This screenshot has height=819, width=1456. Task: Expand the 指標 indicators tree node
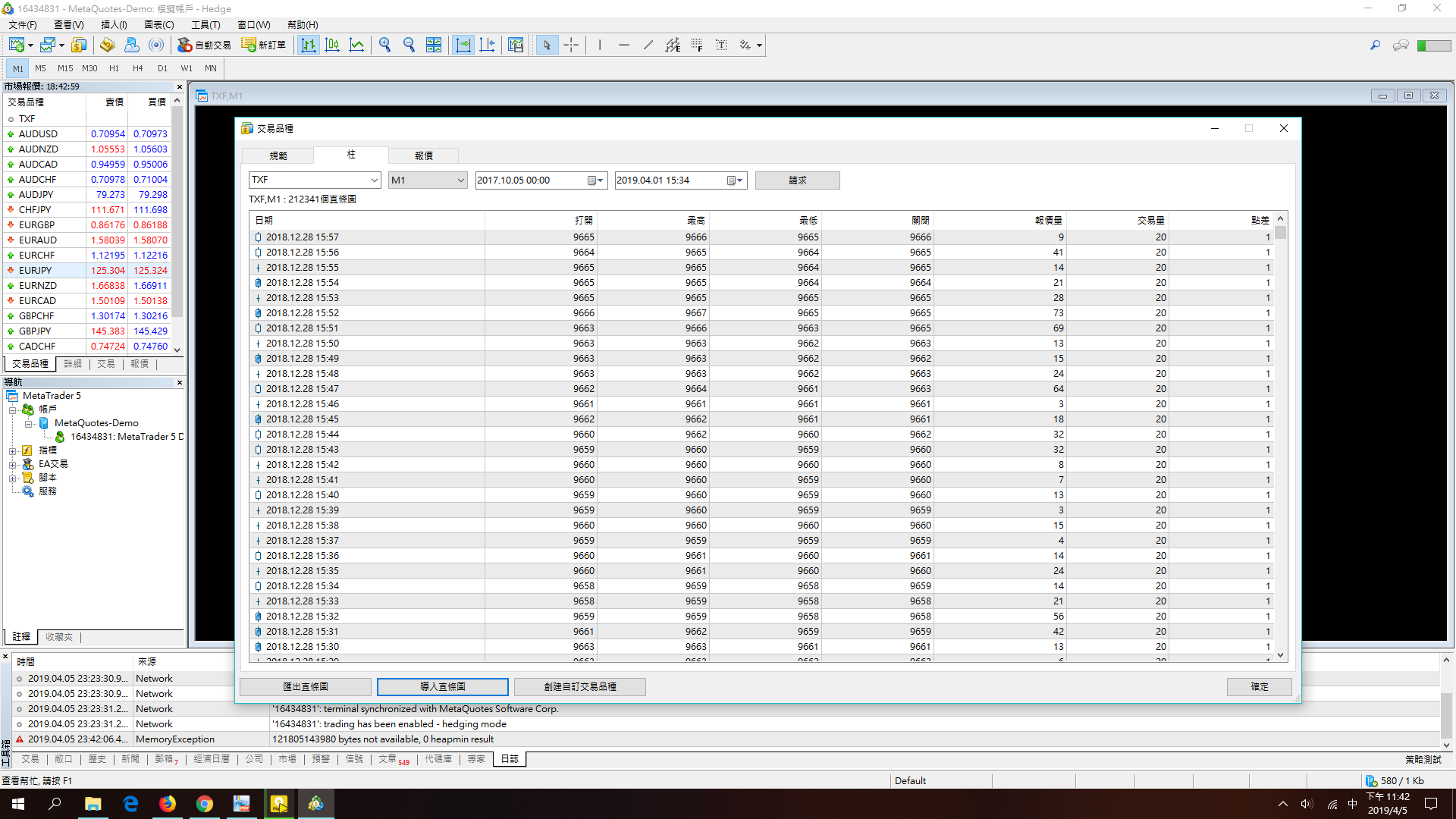click(x=12, y=451)
